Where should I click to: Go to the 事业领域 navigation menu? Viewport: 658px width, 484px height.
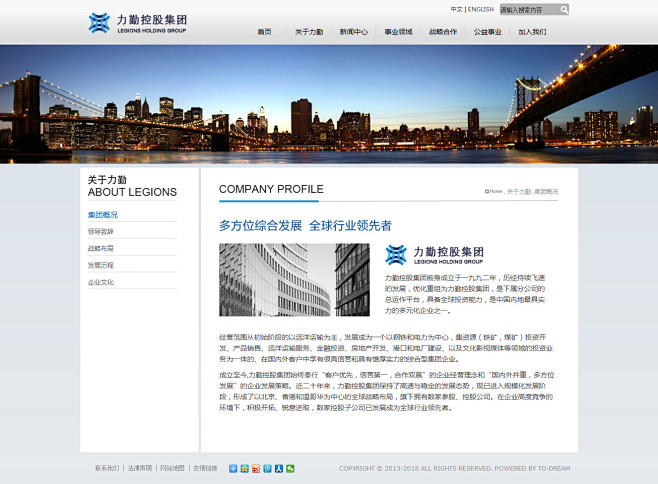(x=398, y=32)
